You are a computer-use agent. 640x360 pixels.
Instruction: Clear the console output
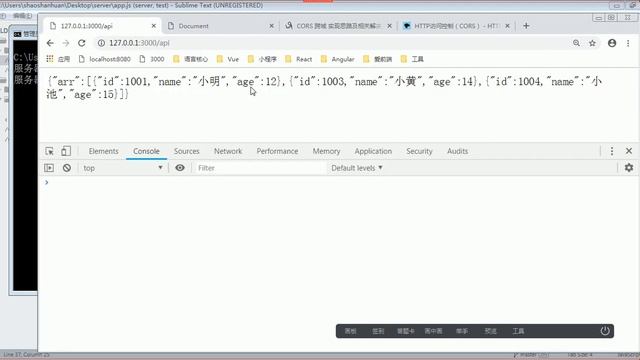tap(67, 168)
